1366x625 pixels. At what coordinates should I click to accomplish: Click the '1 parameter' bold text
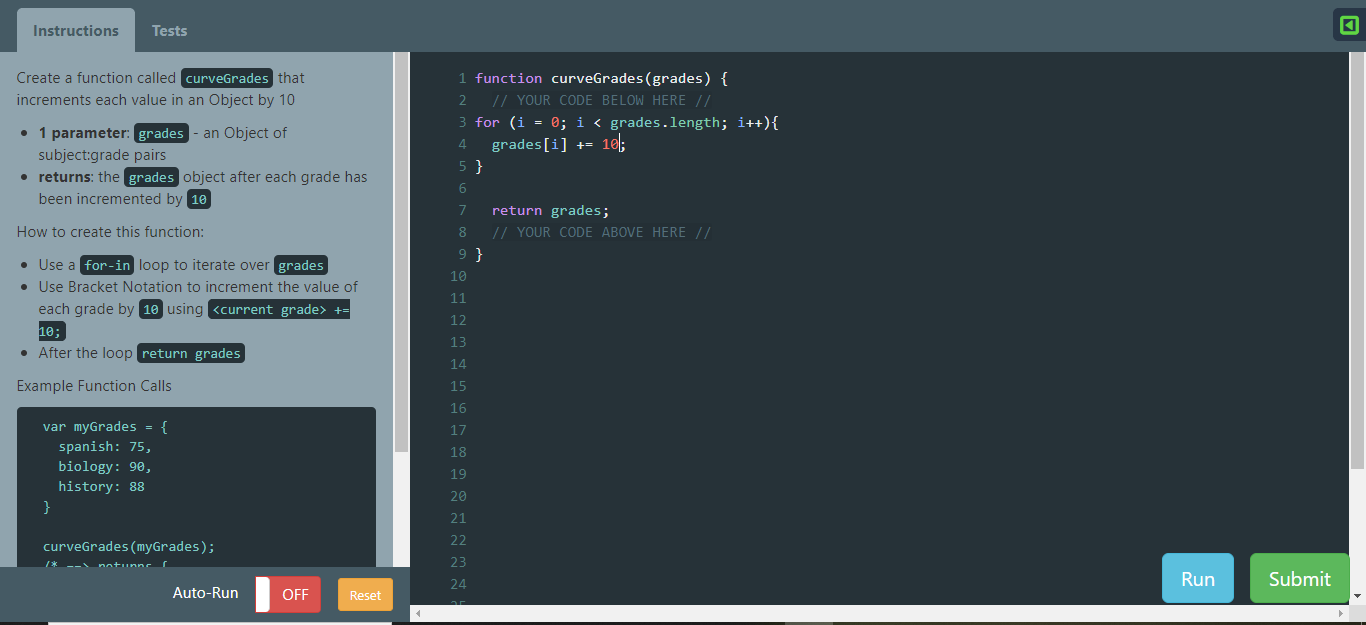(x=83, y=133)
